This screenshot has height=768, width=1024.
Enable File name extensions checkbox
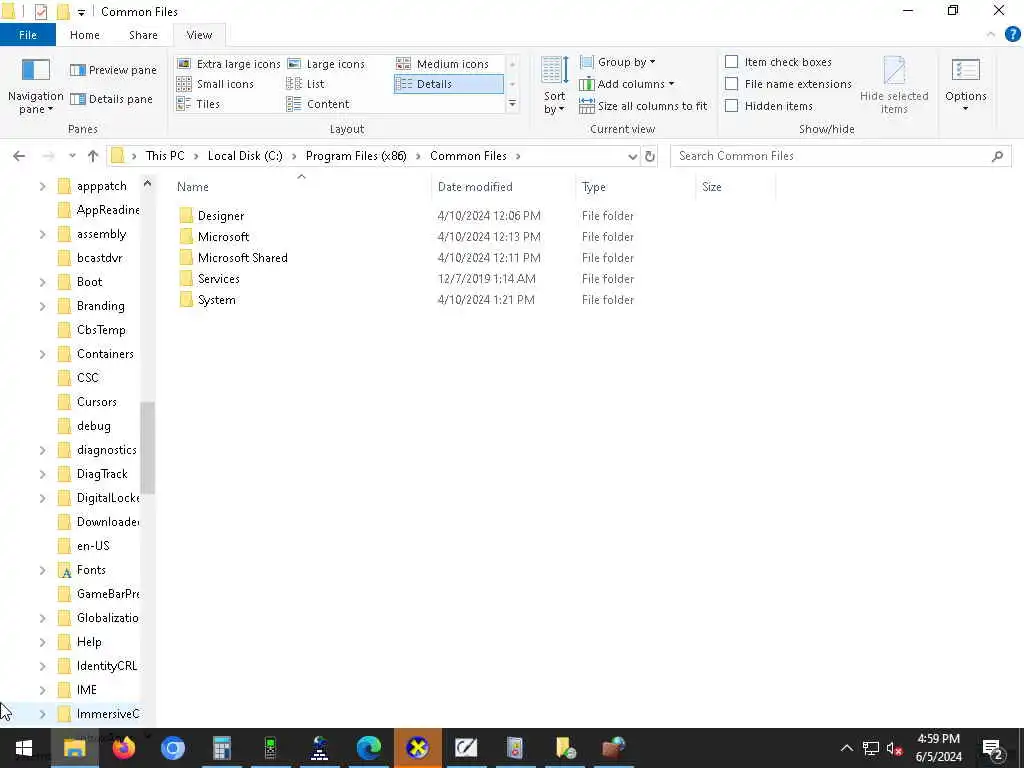(732, 84)
